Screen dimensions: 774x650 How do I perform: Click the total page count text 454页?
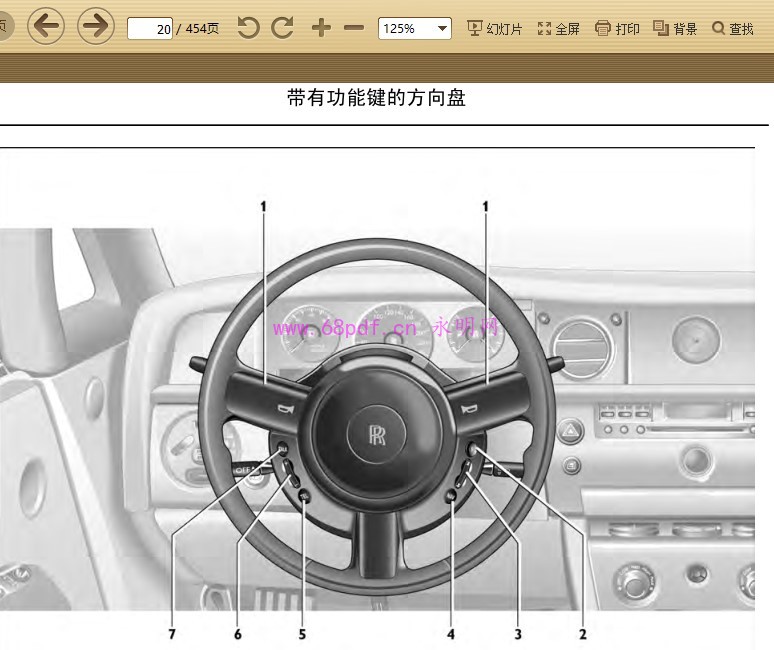pyautogui.click(x=202, y=29)
